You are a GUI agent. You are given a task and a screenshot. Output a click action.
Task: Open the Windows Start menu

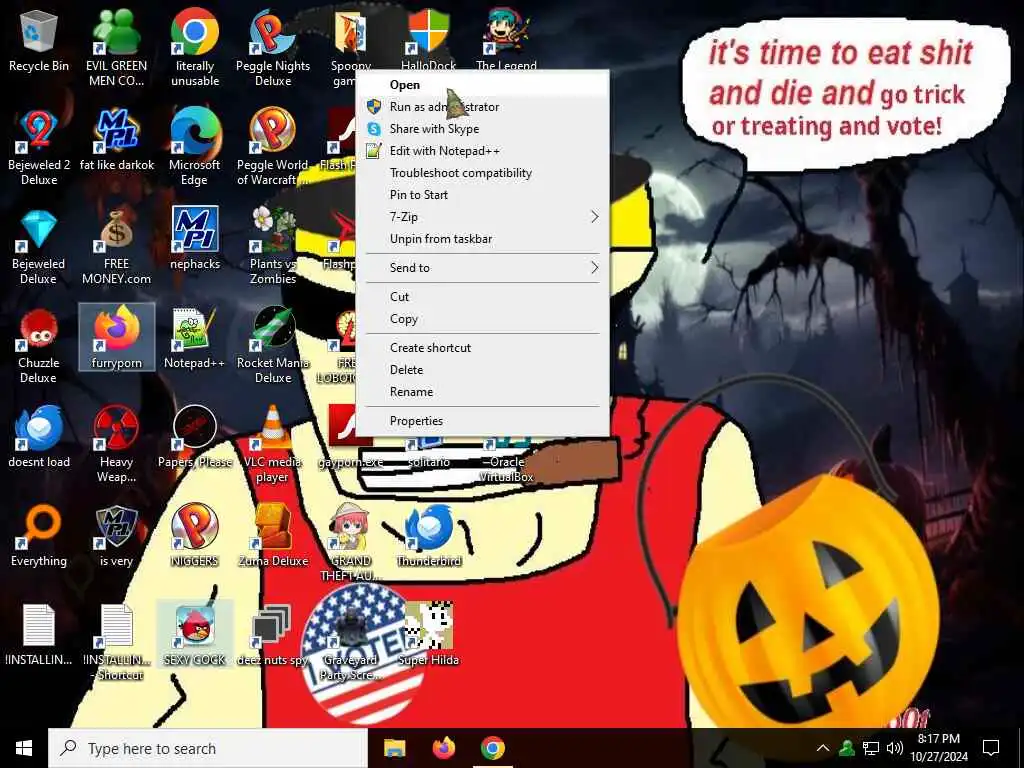pos(24,748)
